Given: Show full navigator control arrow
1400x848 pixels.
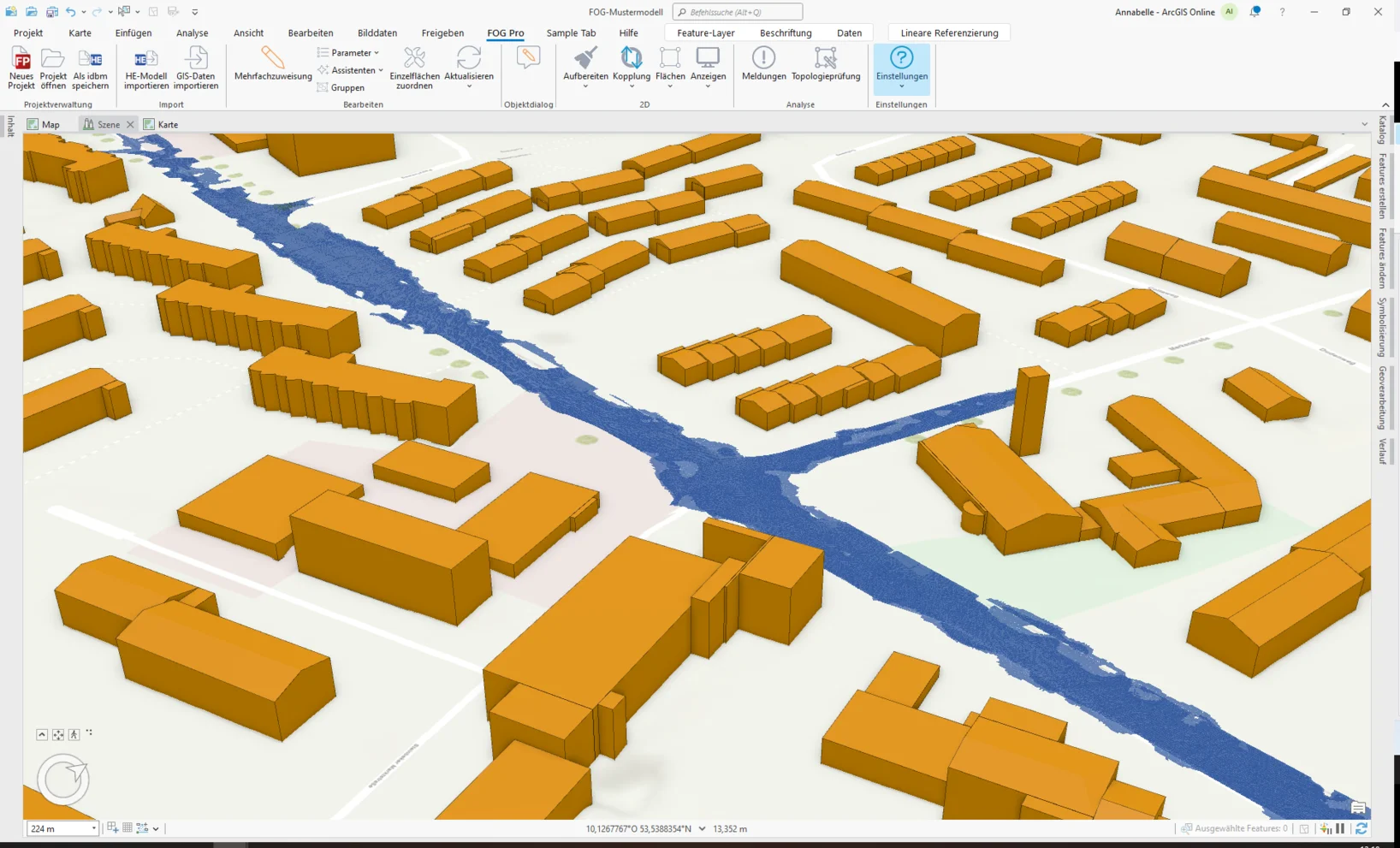Looking at the screenshot, I should 41,734.
